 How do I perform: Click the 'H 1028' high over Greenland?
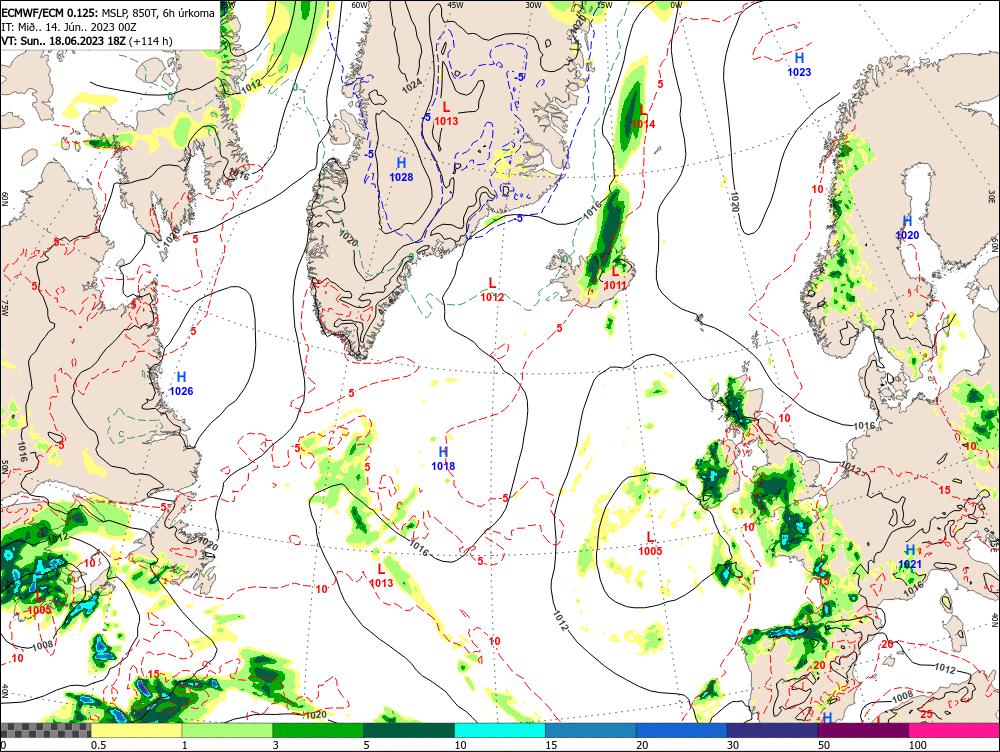[x=401, y=170]
